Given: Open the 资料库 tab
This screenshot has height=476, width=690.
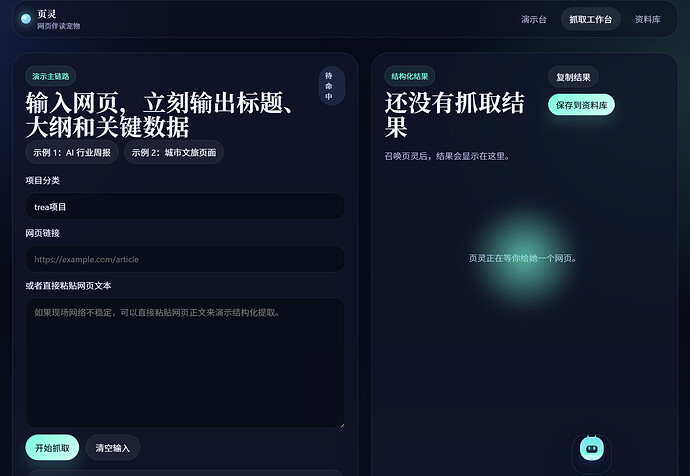Looking at the screenshot, I should coord(647,19).
